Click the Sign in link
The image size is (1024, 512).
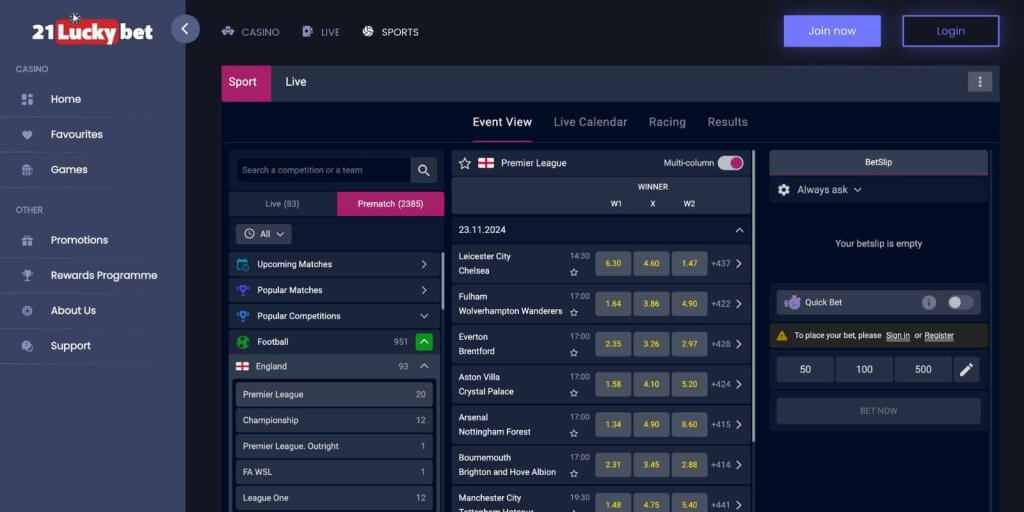pos(898,336)
